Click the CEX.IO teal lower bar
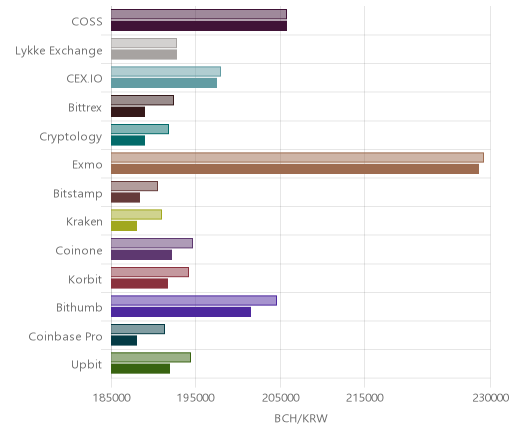 [x=164, y=83]
